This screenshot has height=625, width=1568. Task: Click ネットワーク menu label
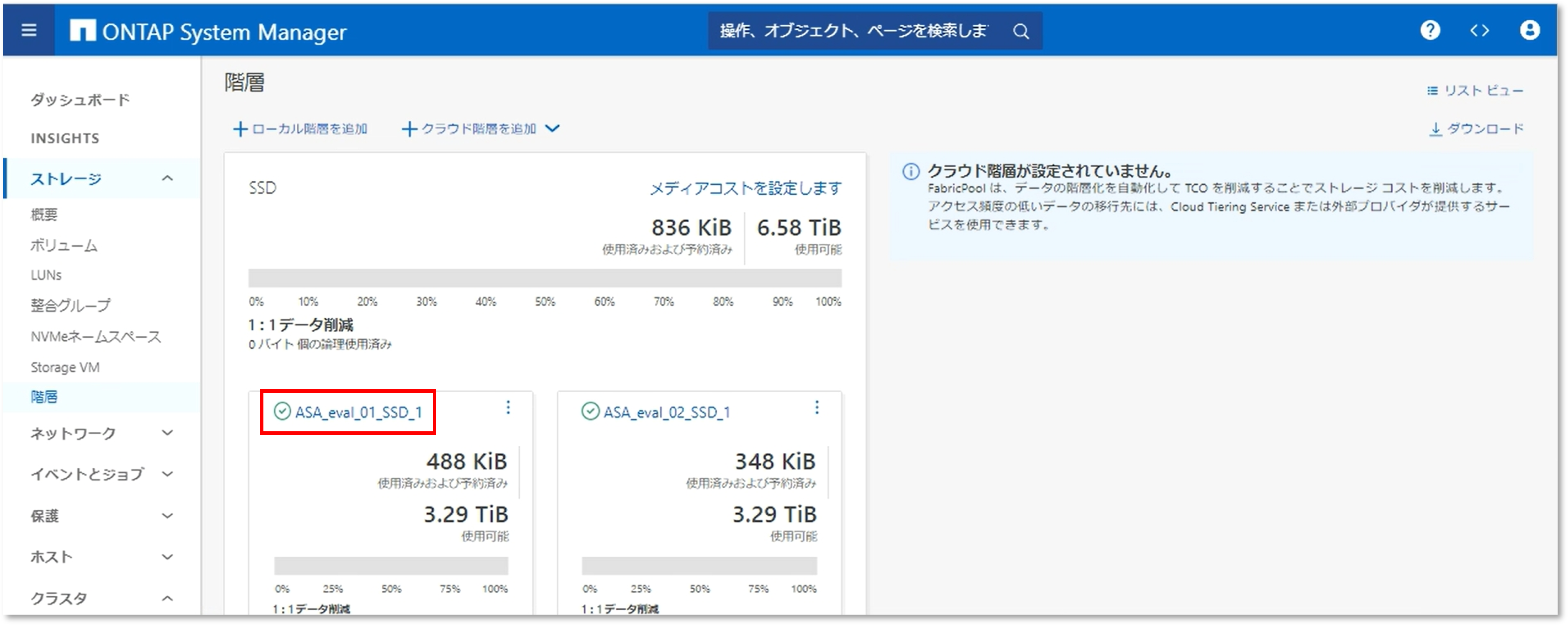pos(73,433)
